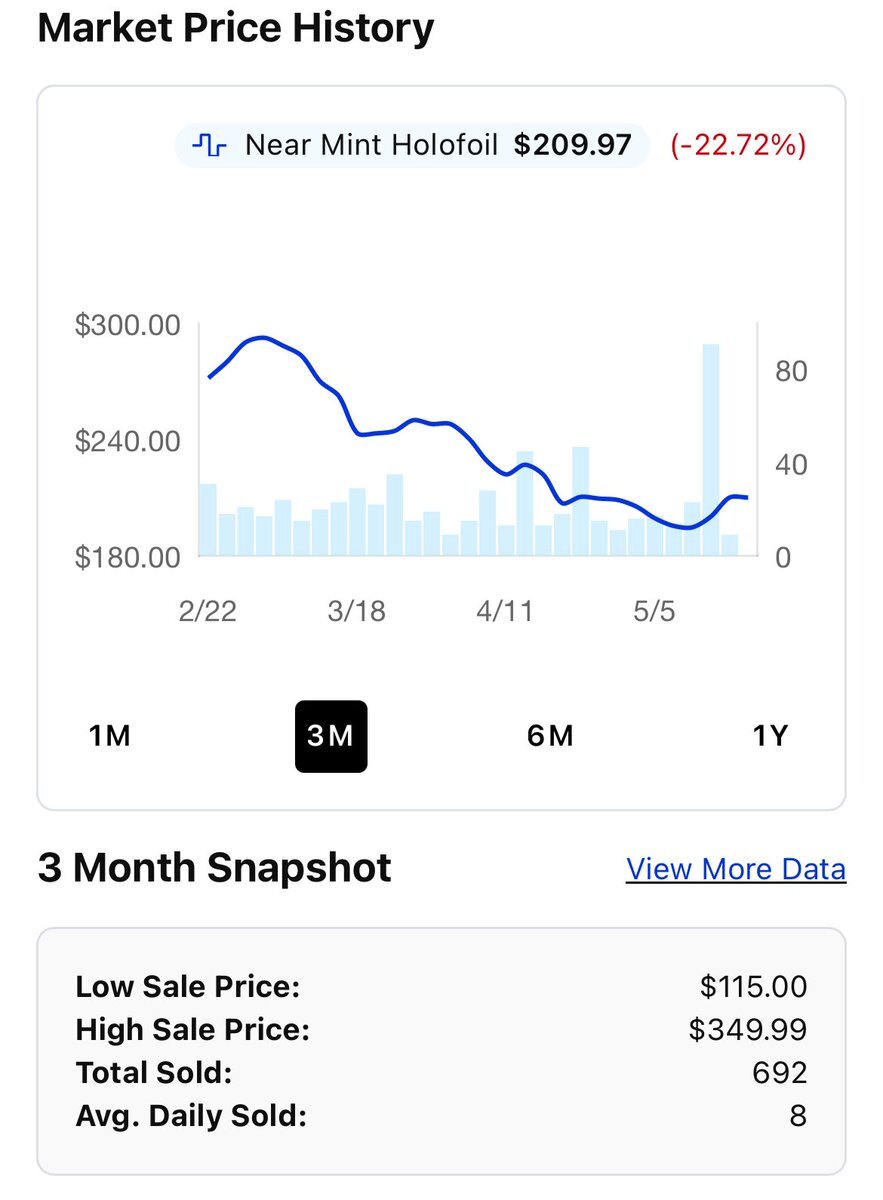
Task: Click the $209.97 market price value
Action: pyautogui.click(x=573, y=146)
